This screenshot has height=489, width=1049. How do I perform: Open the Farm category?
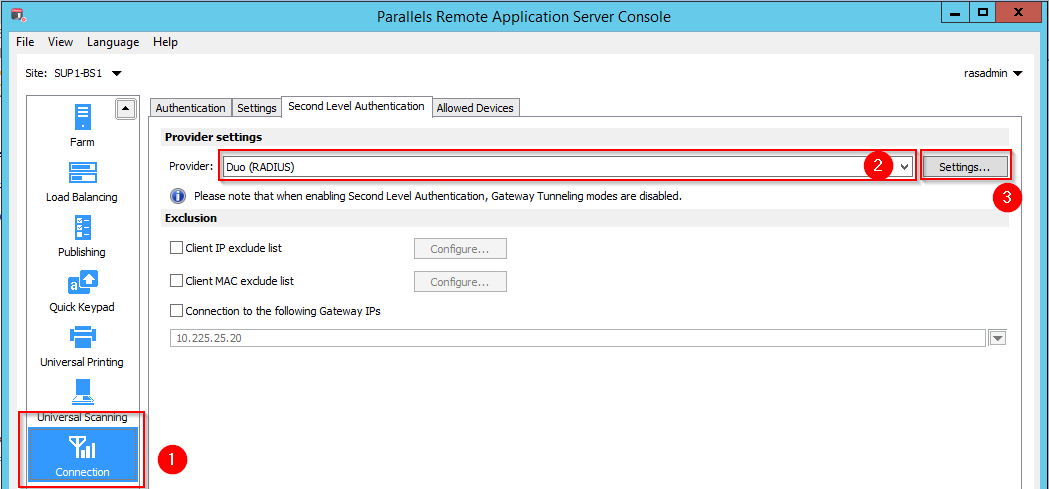point(82,126)
